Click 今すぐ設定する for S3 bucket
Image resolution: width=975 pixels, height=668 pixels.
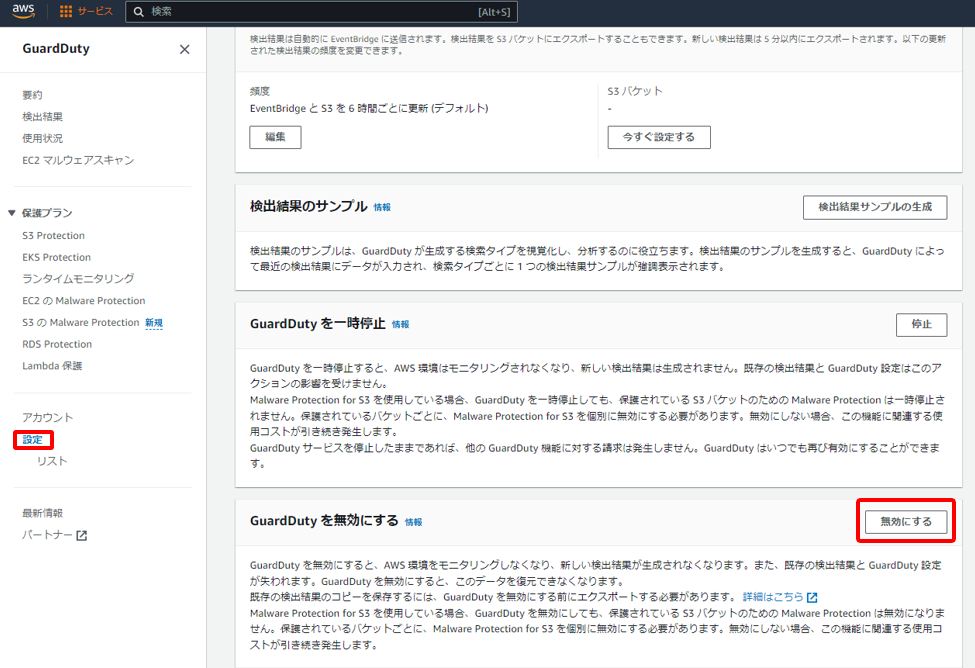(659, 137)
